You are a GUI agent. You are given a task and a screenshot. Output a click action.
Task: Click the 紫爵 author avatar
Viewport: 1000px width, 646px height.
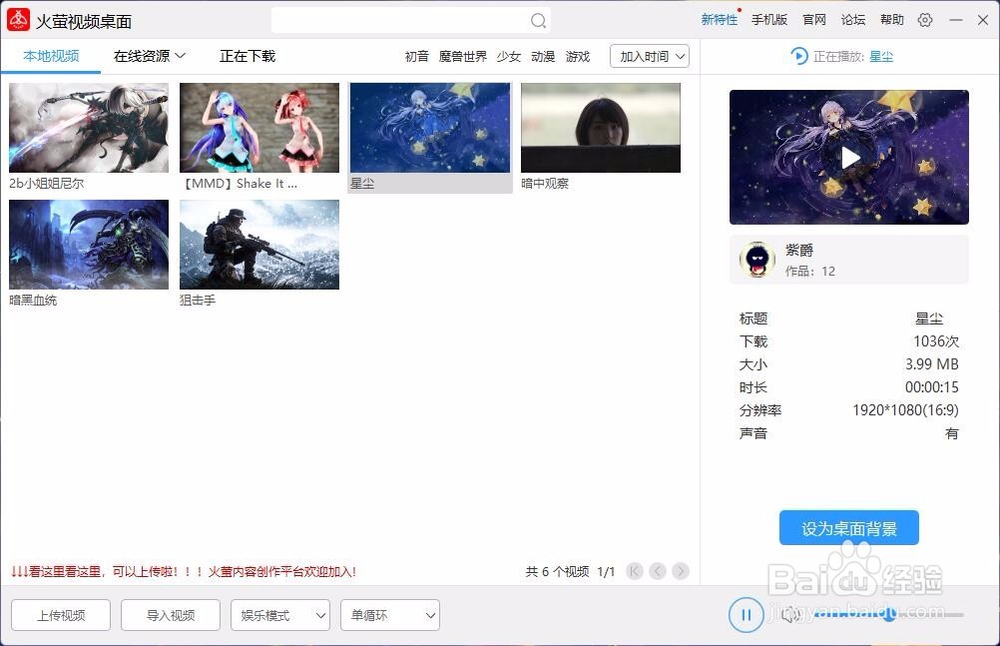(x=757, y=259)
